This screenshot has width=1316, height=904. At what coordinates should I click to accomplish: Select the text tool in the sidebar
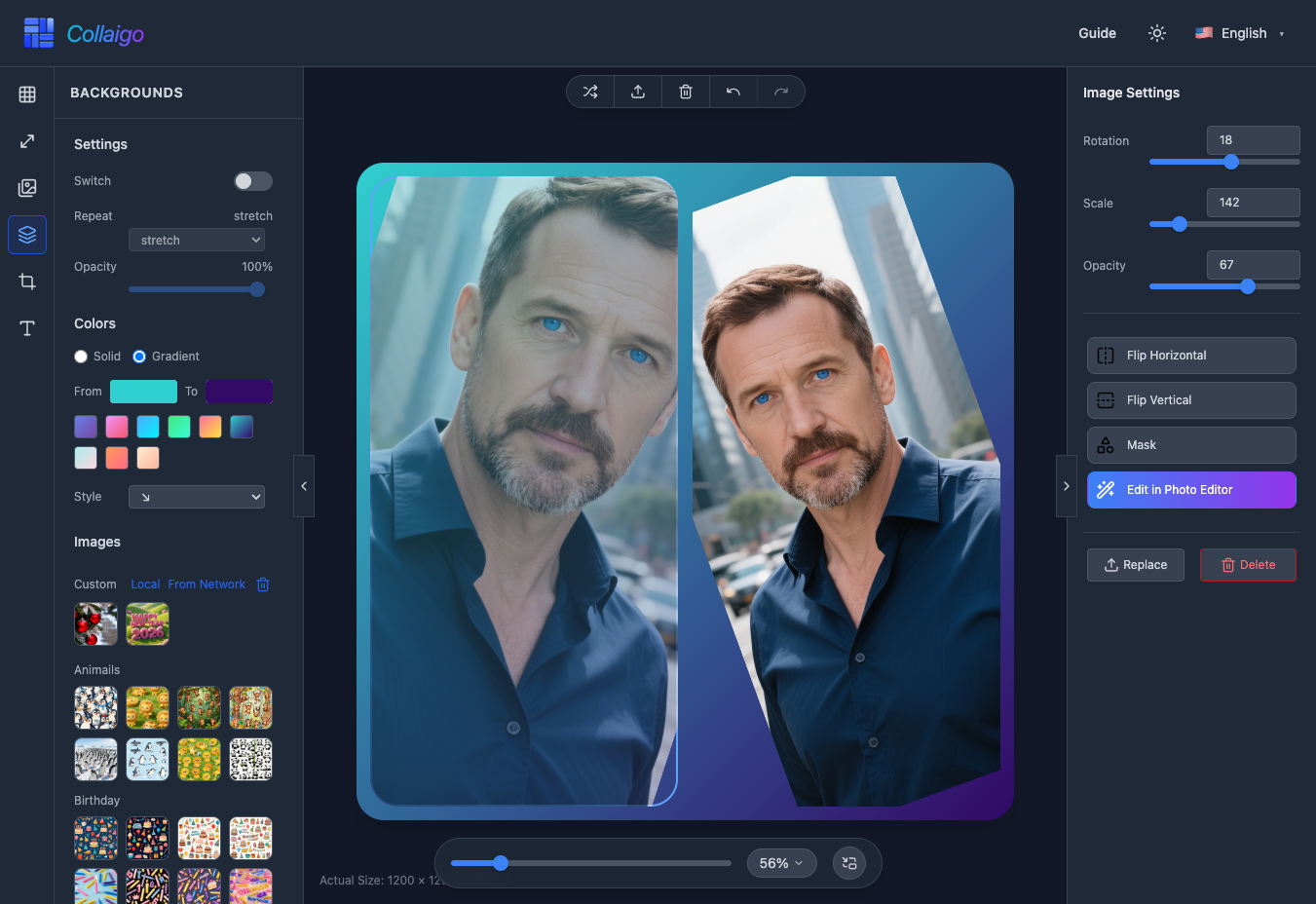27,328
